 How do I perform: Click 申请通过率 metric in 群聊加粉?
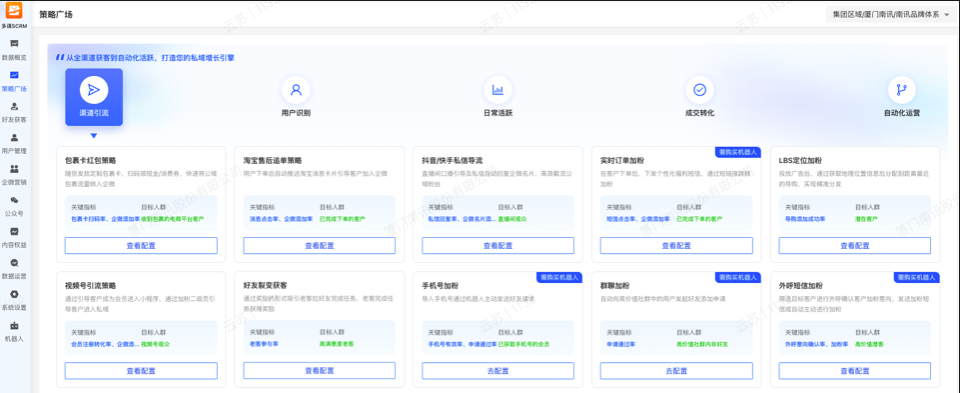pos(621,344)
